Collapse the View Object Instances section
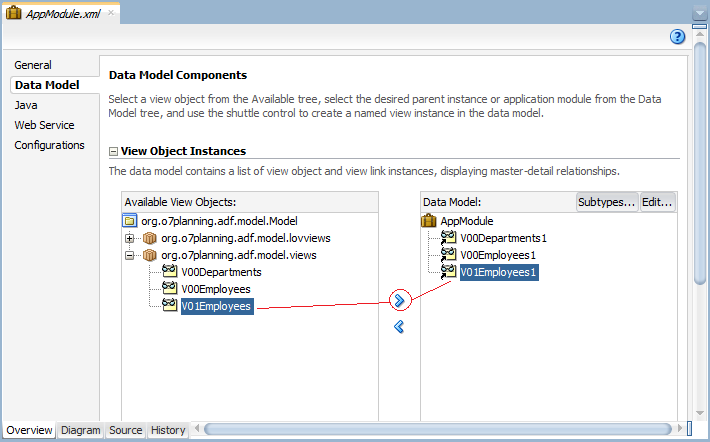Viewport: 710px width, 442px height. (113, 152)
